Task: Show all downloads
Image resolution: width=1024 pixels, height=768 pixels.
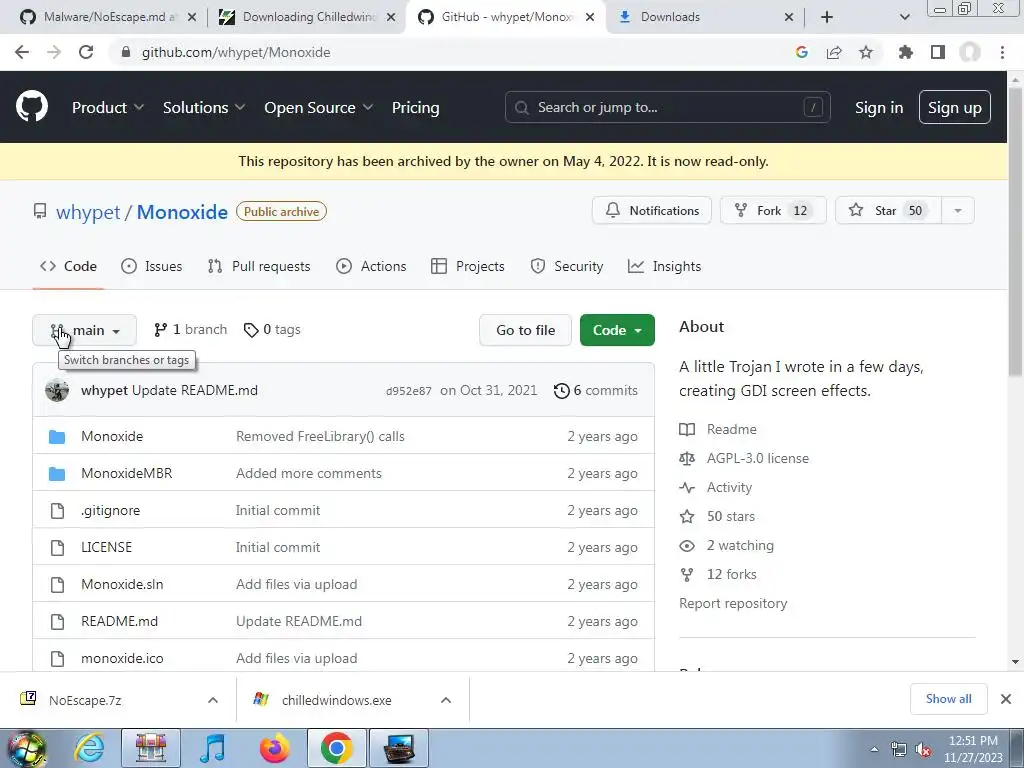Action: (x=948, y=699)
